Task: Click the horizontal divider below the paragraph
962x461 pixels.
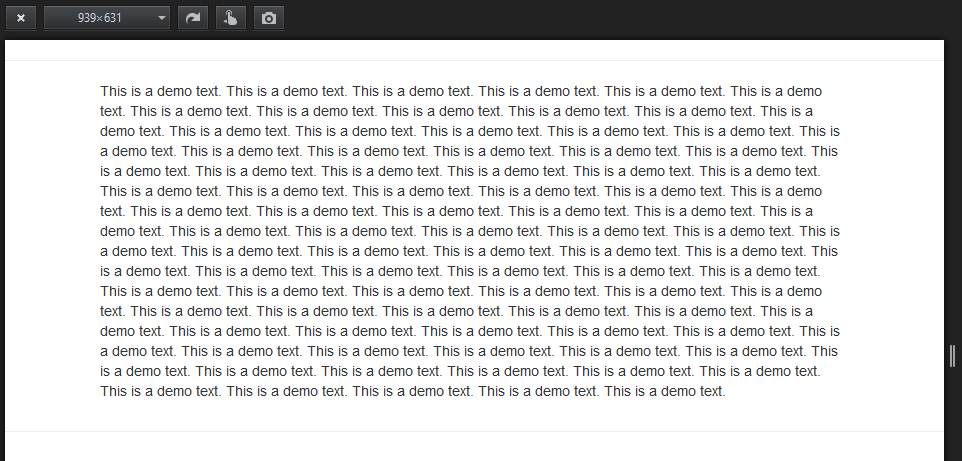Action: point(474,432)
